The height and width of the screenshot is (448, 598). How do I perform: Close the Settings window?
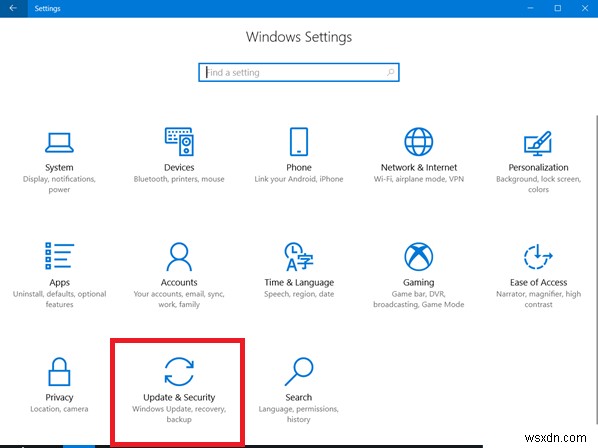[585, 8]
